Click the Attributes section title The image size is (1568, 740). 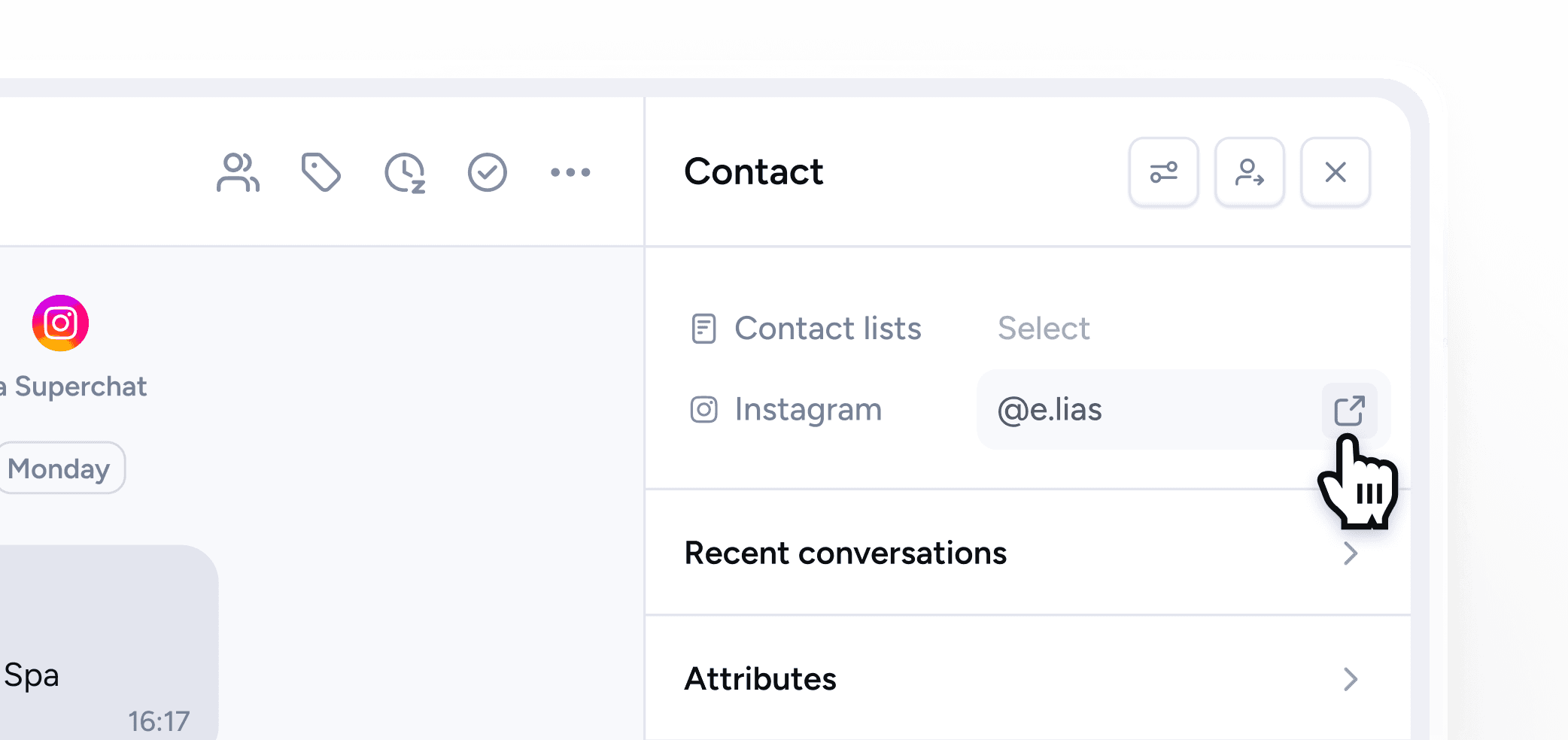point(760,679)
